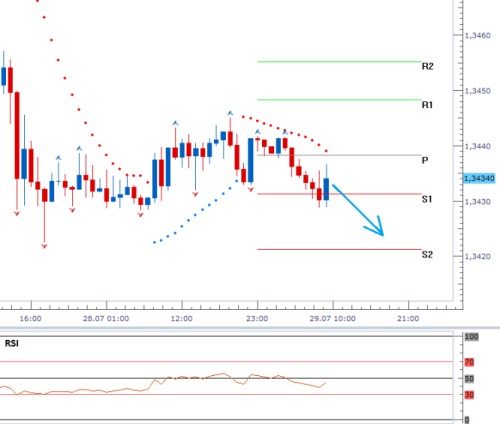Click the R1 resistance level label
Image resolution: width=500 pixels, height=424 pixels.
click(427, 105)
